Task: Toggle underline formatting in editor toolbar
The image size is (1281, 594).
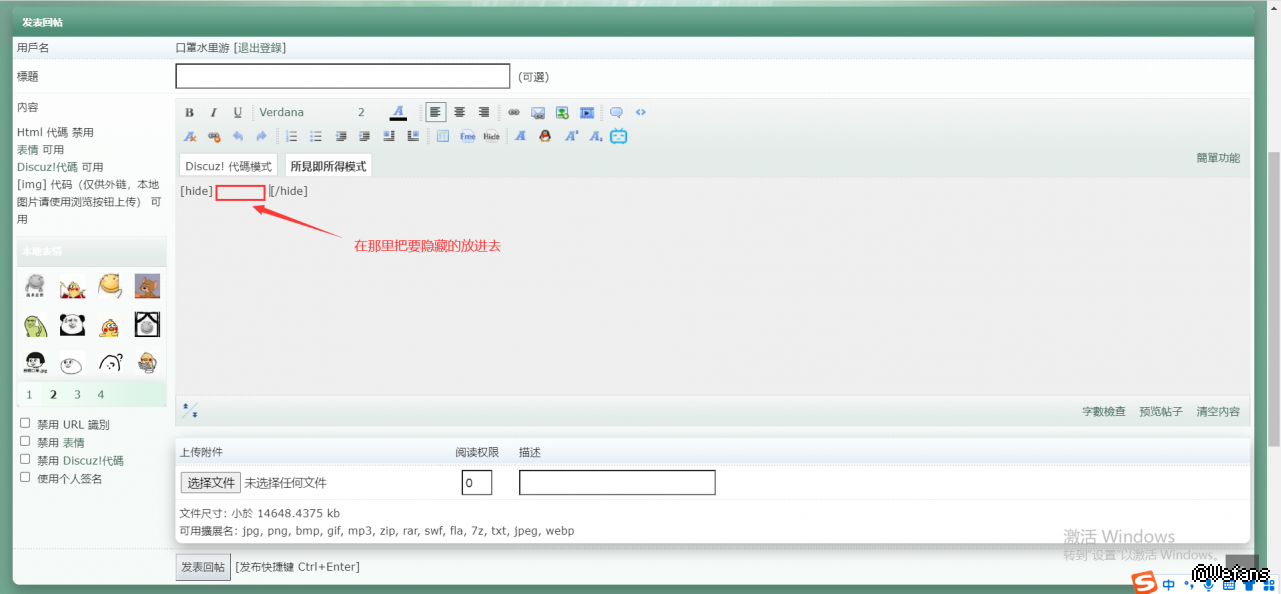Action: (237, 112)
